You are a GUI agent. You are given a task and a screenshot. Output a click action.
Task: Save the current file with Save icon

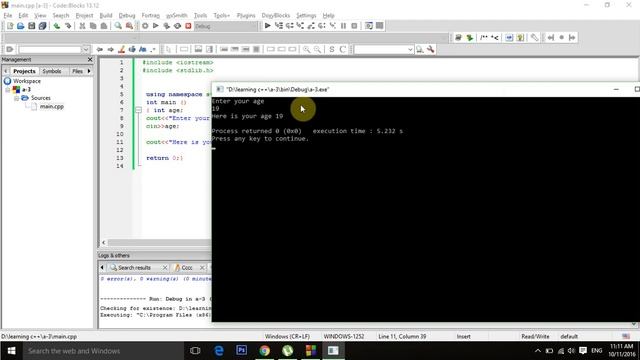(x=31, y=26)
